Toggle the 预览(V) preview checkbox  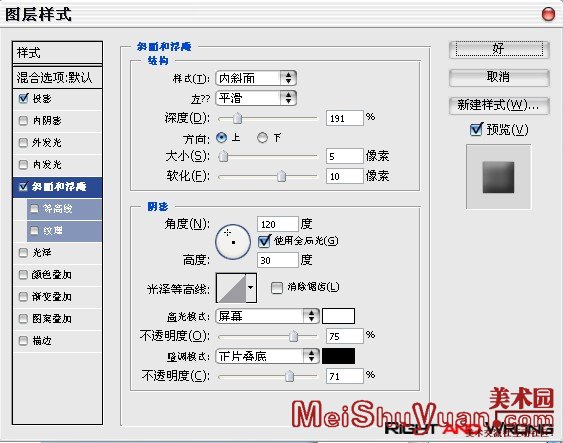[476, 130]
